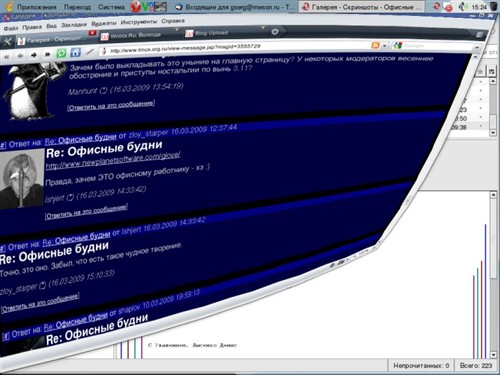This screenshot has width=500, height=375.
Task: Open the Инструменты menu
Action: [139, 22]
